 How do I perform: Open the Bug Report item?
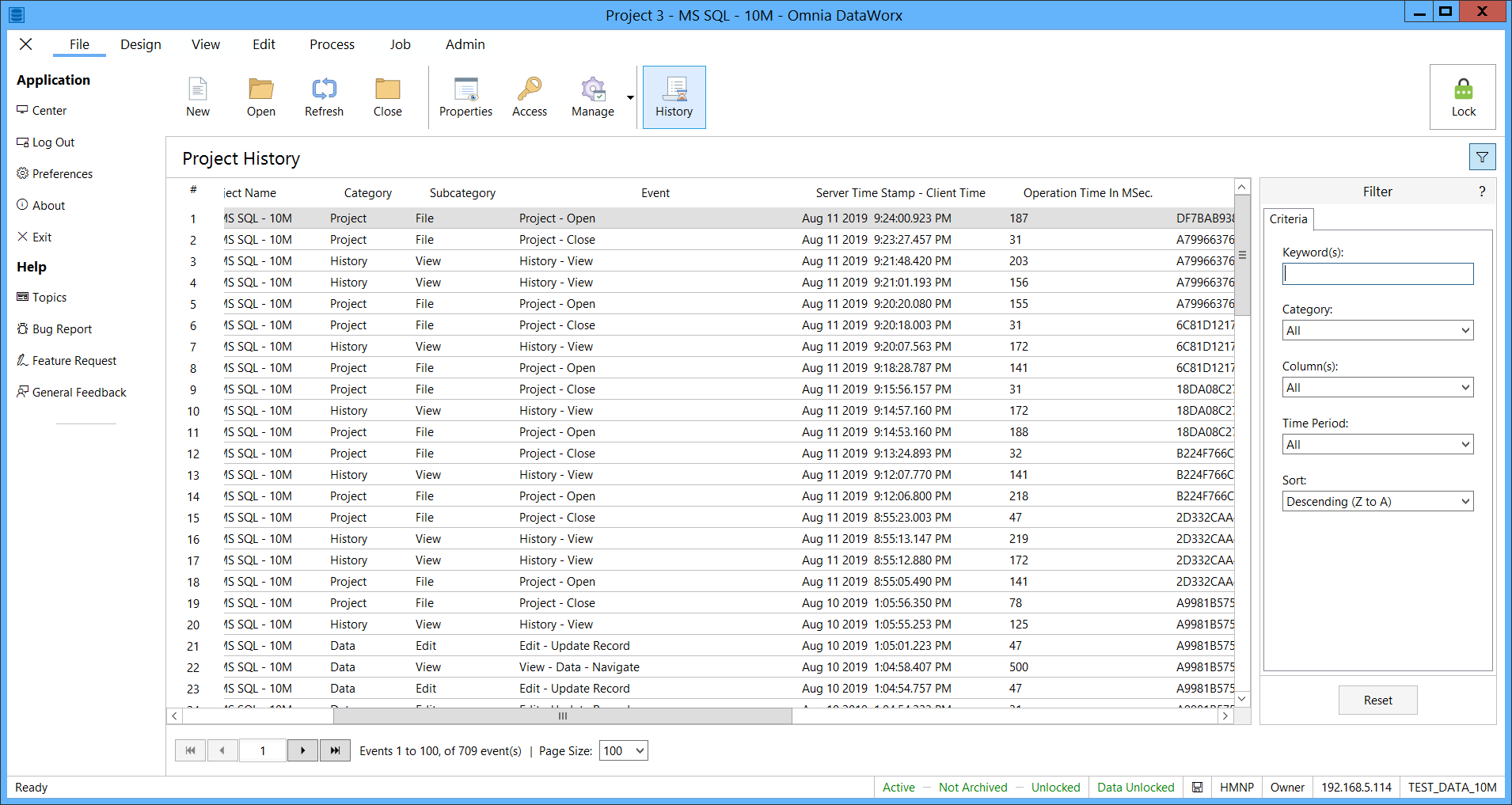(x=55, y=329)
